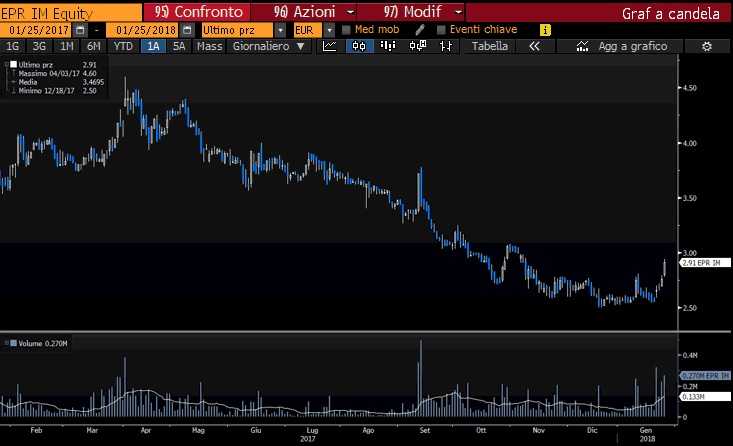Select the 1G time range
The image size is (733, 446).
point(13,46)
